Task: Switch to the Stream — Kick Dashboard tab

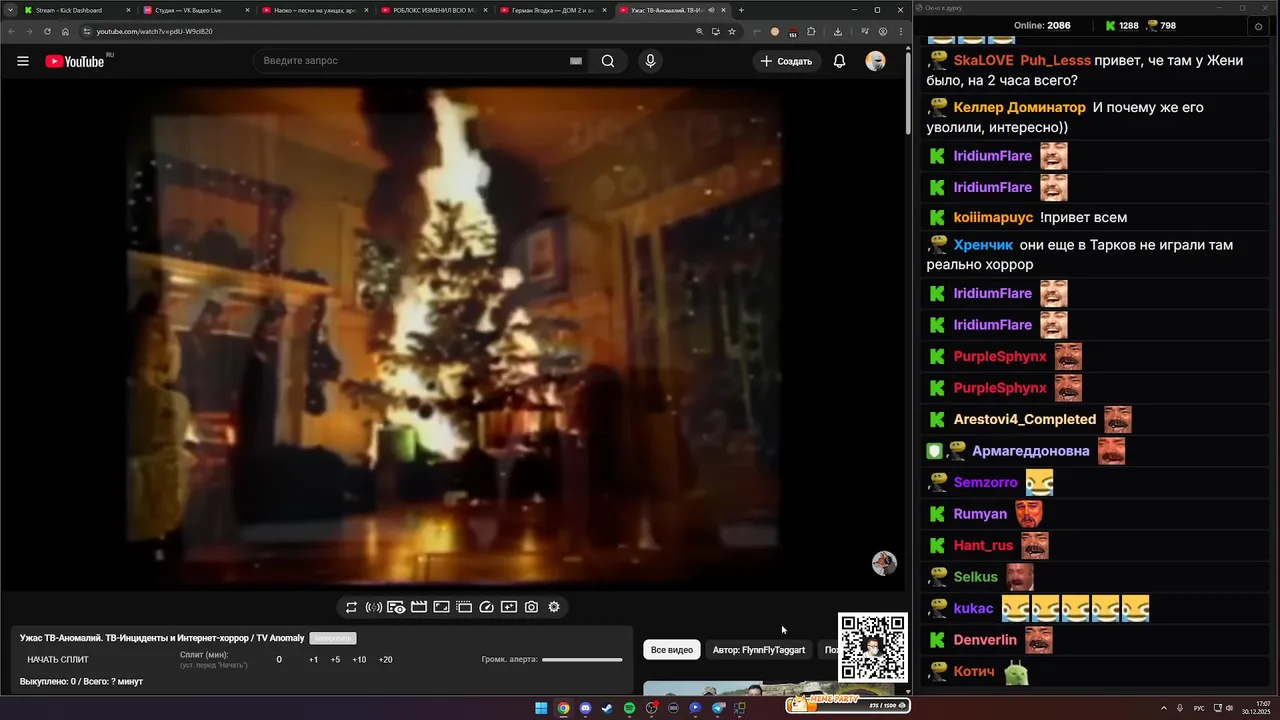Action: tap(77, 10)
